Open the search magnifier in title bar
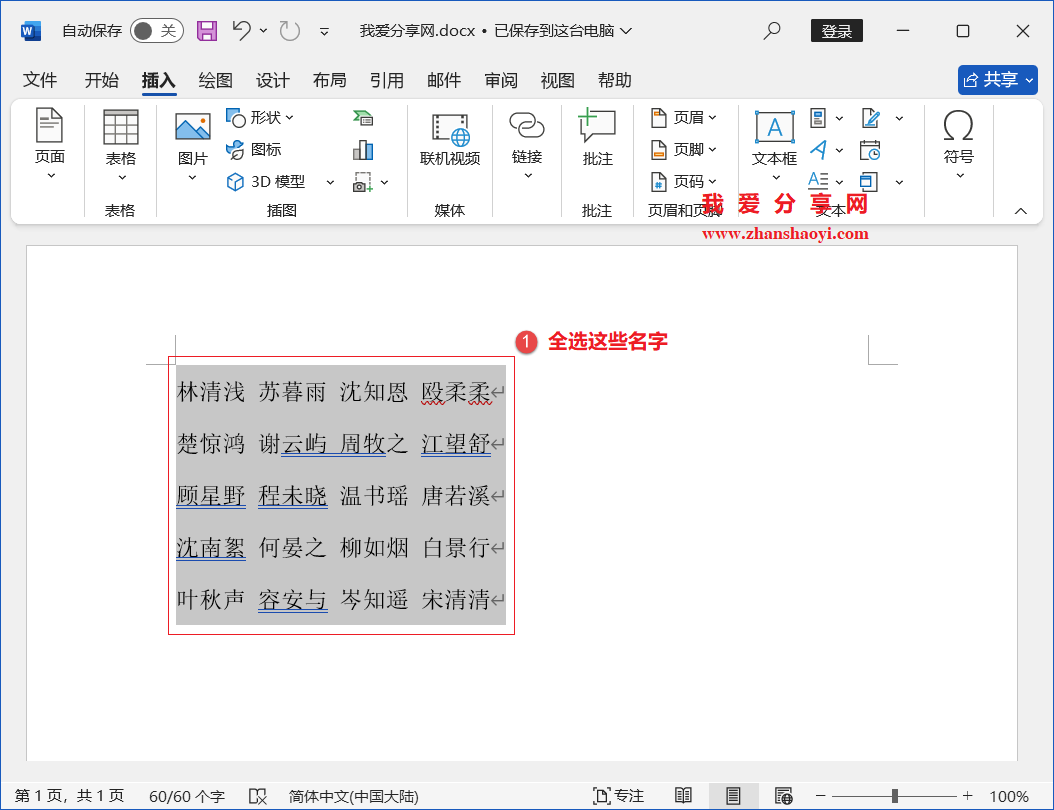This screenshot has height=810, width=1054. tap(772, 30)
